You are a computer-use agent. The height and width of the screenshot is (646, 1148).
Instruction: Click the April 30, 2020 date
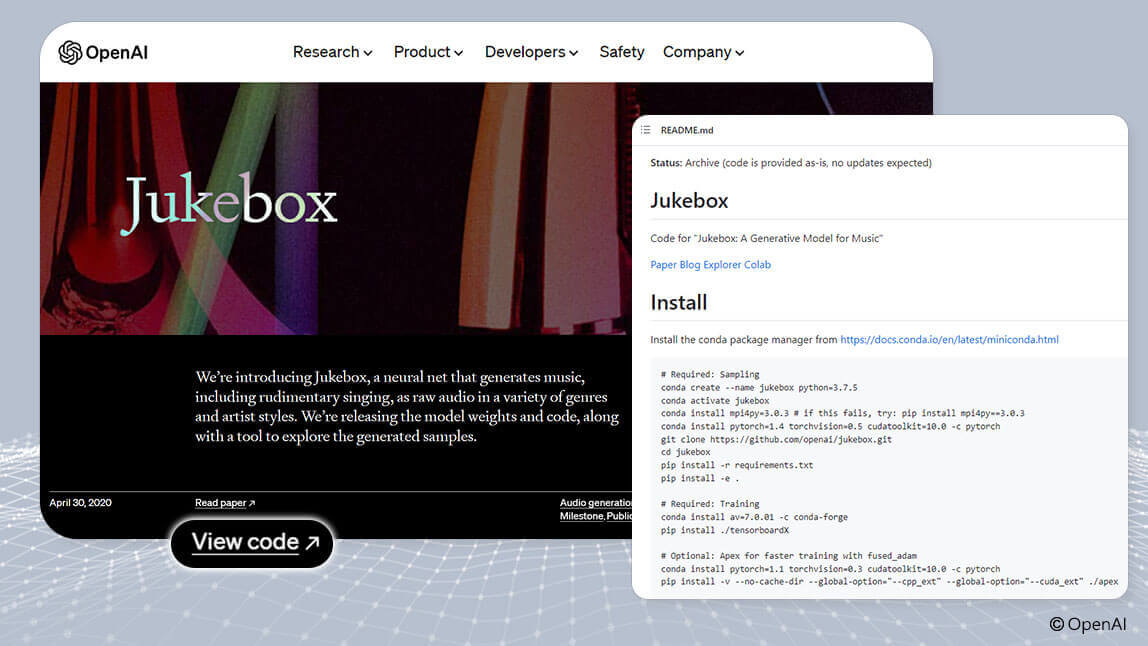(x=81, y=502)
